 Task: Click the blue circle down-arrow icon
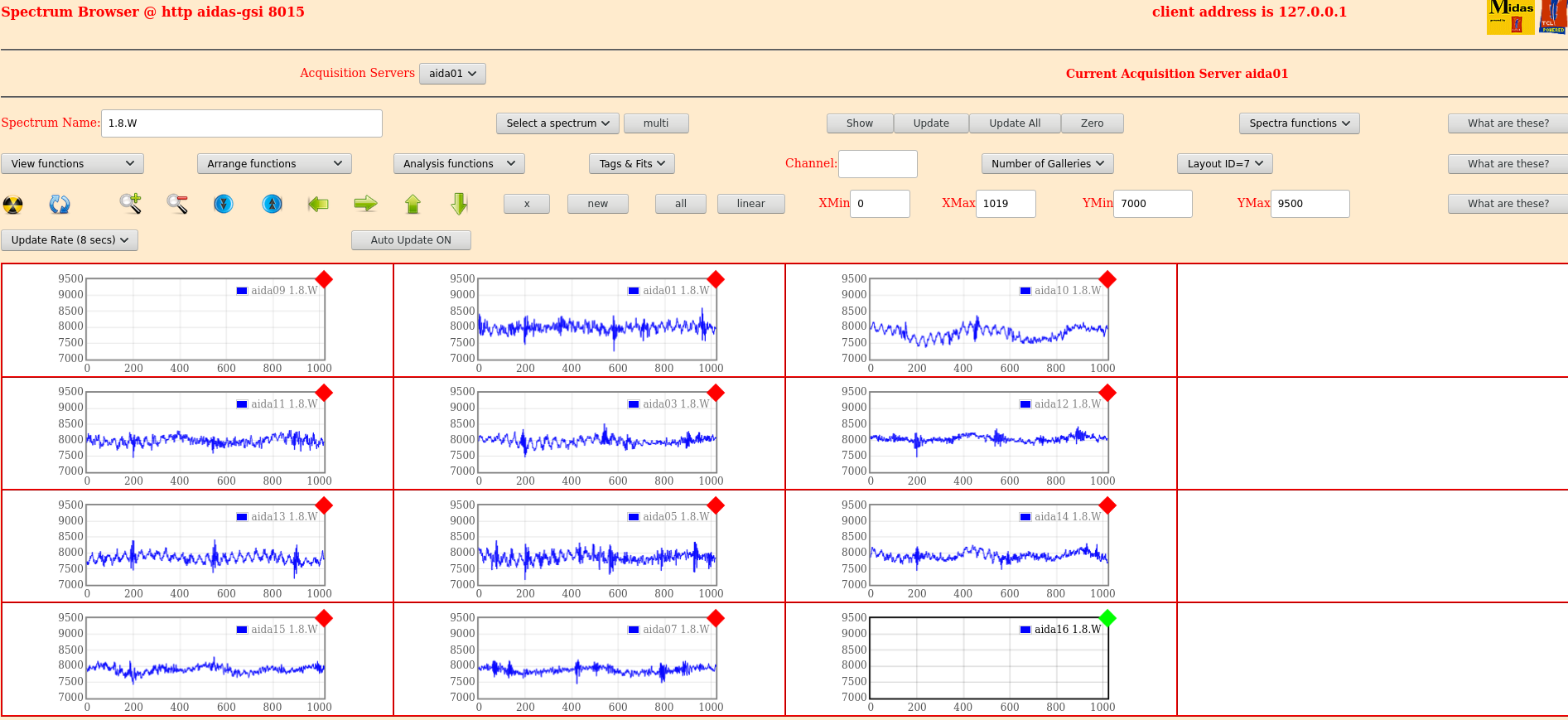click(x=224, y=204)
